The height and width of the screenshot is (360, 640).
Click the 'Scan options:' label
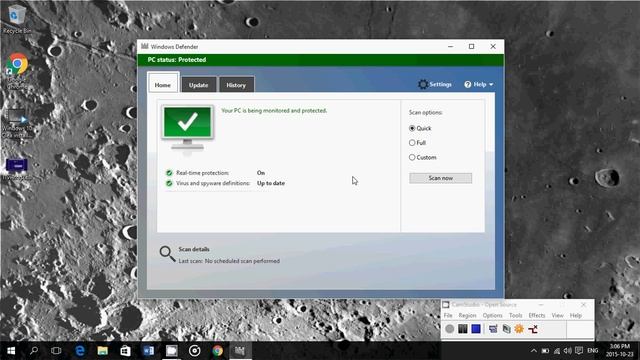(426, 112)
